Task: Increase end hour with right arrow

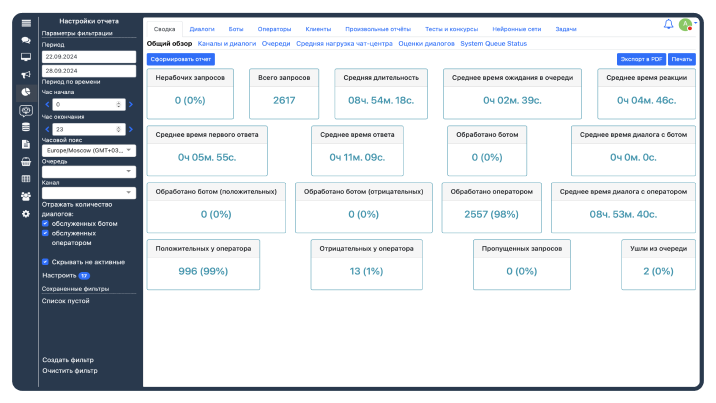Action: click(x=131, y=130)
